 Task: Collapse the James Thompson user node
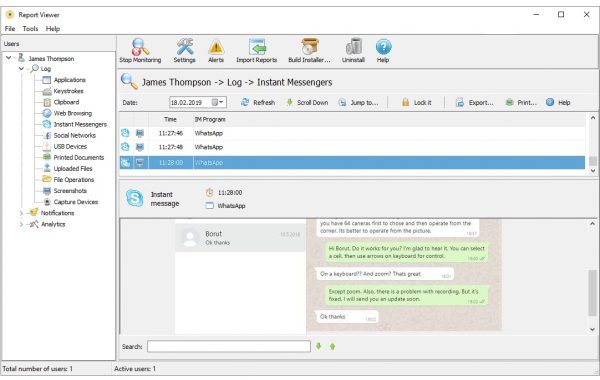pos(8,58)
